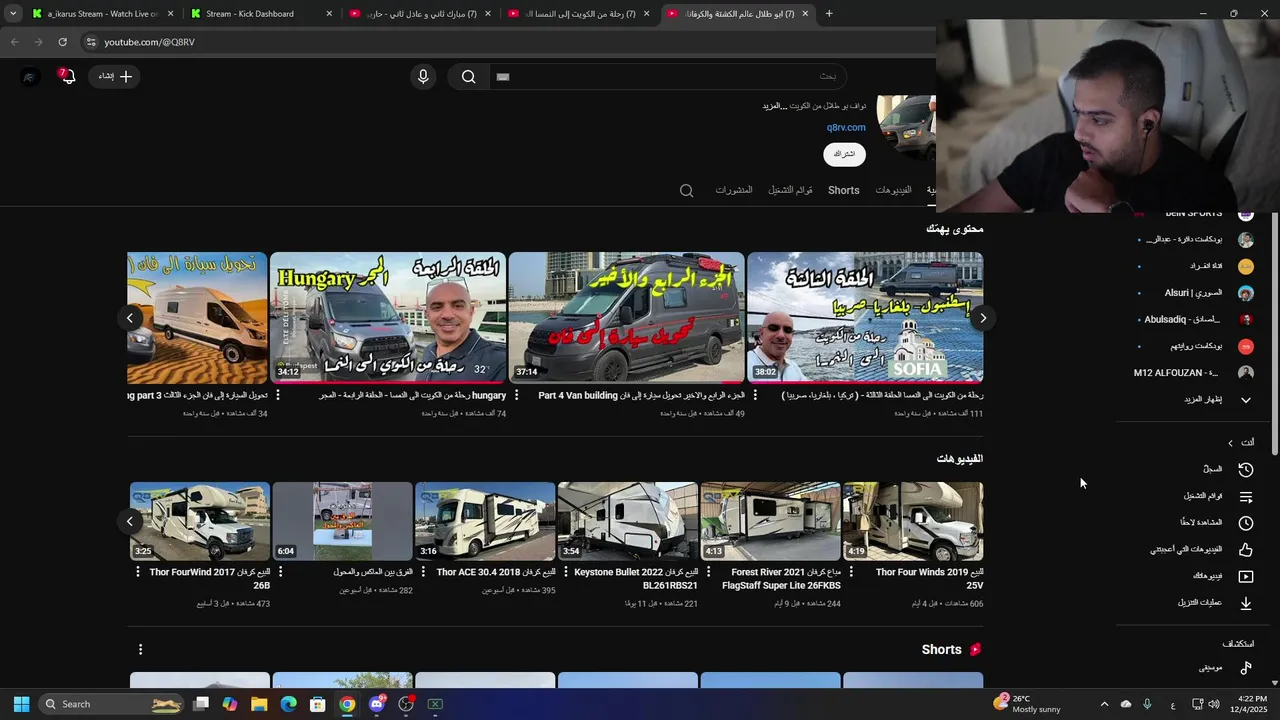Click the sidebar vertical scrollbar
Image resolution: width=1280 pixels, height=720 pixels.
1275,335
